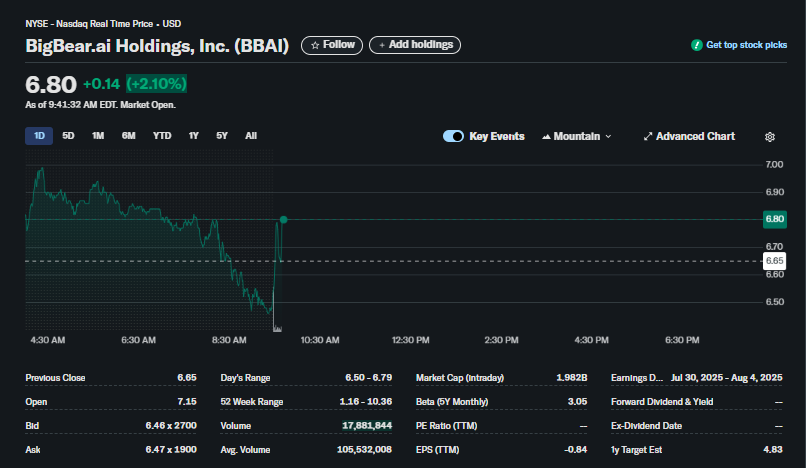
Task: Click the Market Cap (intraday) label
Action: click(x=460, y=377)
